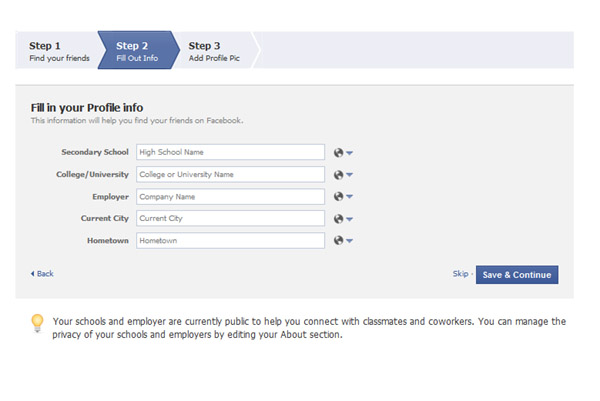Screen dimensions: 600x401
Task: Click Save & Continue button
Action: tap(517, 275)
